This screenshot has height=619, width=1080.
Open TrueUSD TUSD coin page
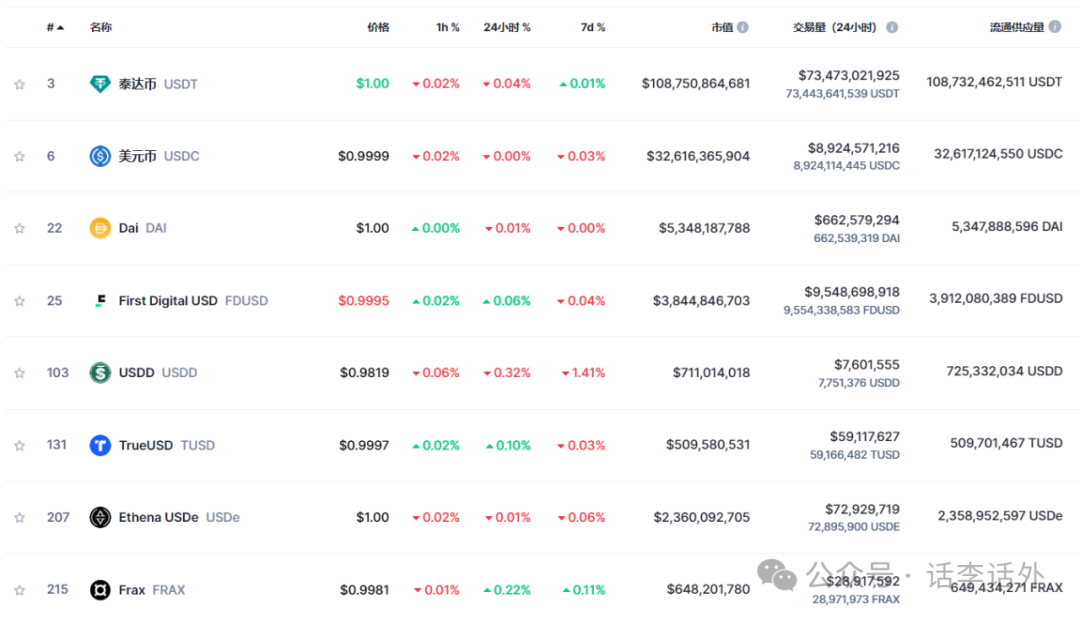167,445
